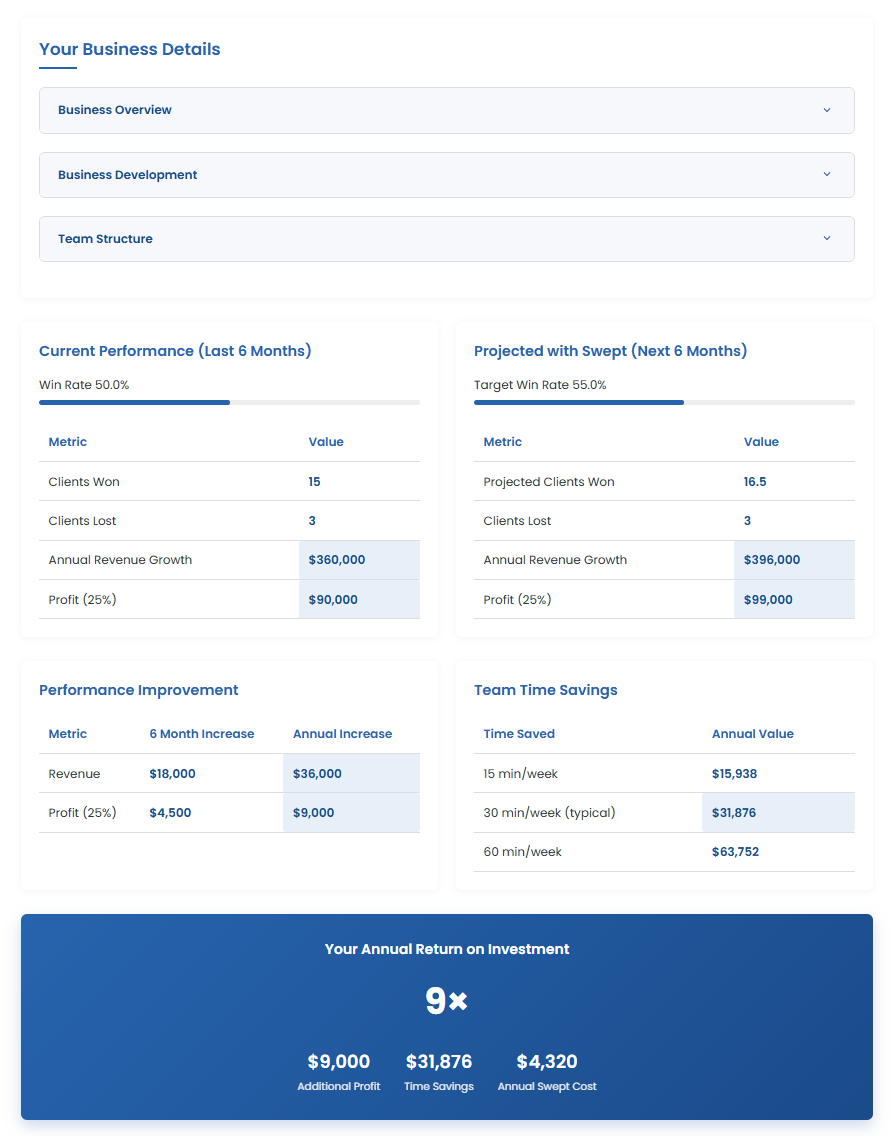Select the Clients Won value of 15
The width and height of the screenshot is (892, 1136).
(x=314, y=481)
